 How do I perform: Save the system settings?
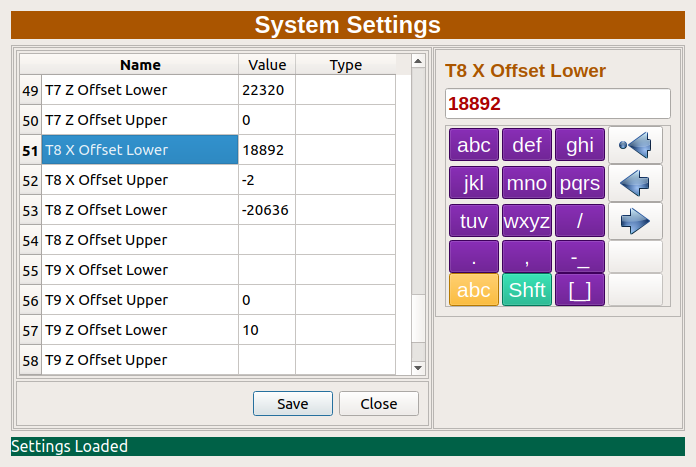pos(293,404)
